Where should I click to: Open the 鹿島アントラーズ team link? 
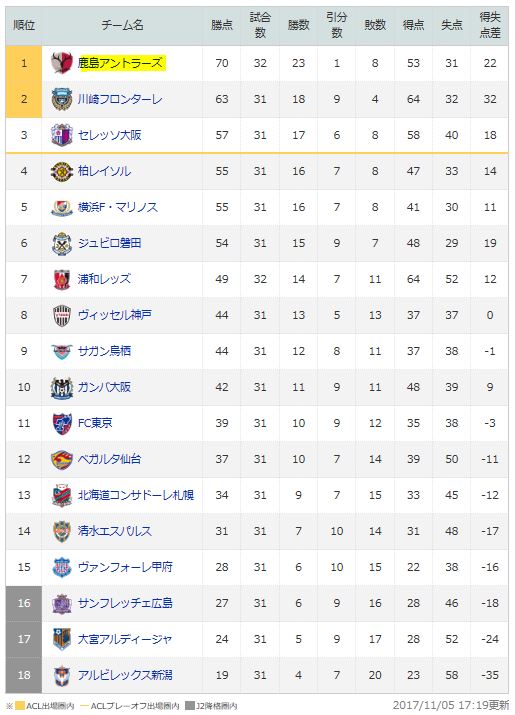point(120,63)
